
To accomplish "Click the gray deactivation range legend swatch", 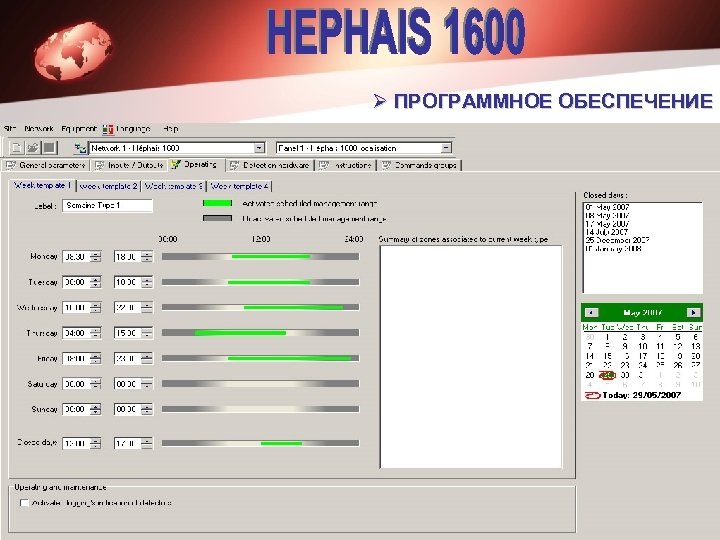I will click(x=217, y=219).
